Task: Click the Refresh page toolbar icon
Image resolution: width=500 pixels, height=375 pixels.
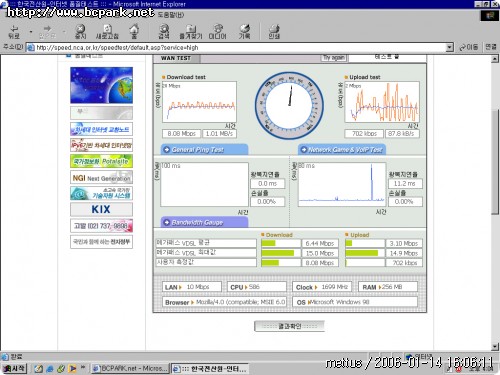Action: pos(107,32)
